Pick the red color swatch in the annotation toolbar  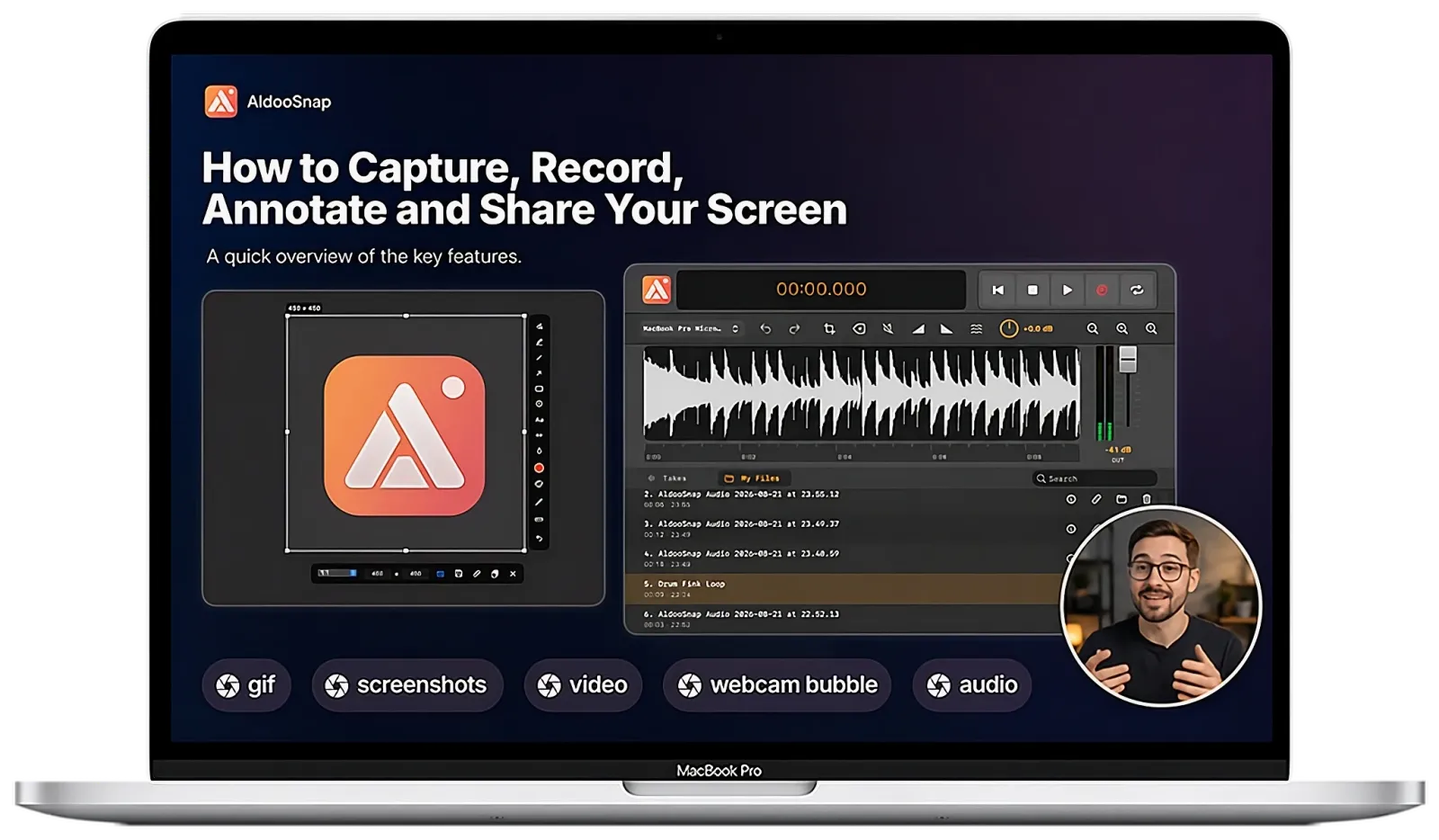pyautogui.click(x=539, y=468)
